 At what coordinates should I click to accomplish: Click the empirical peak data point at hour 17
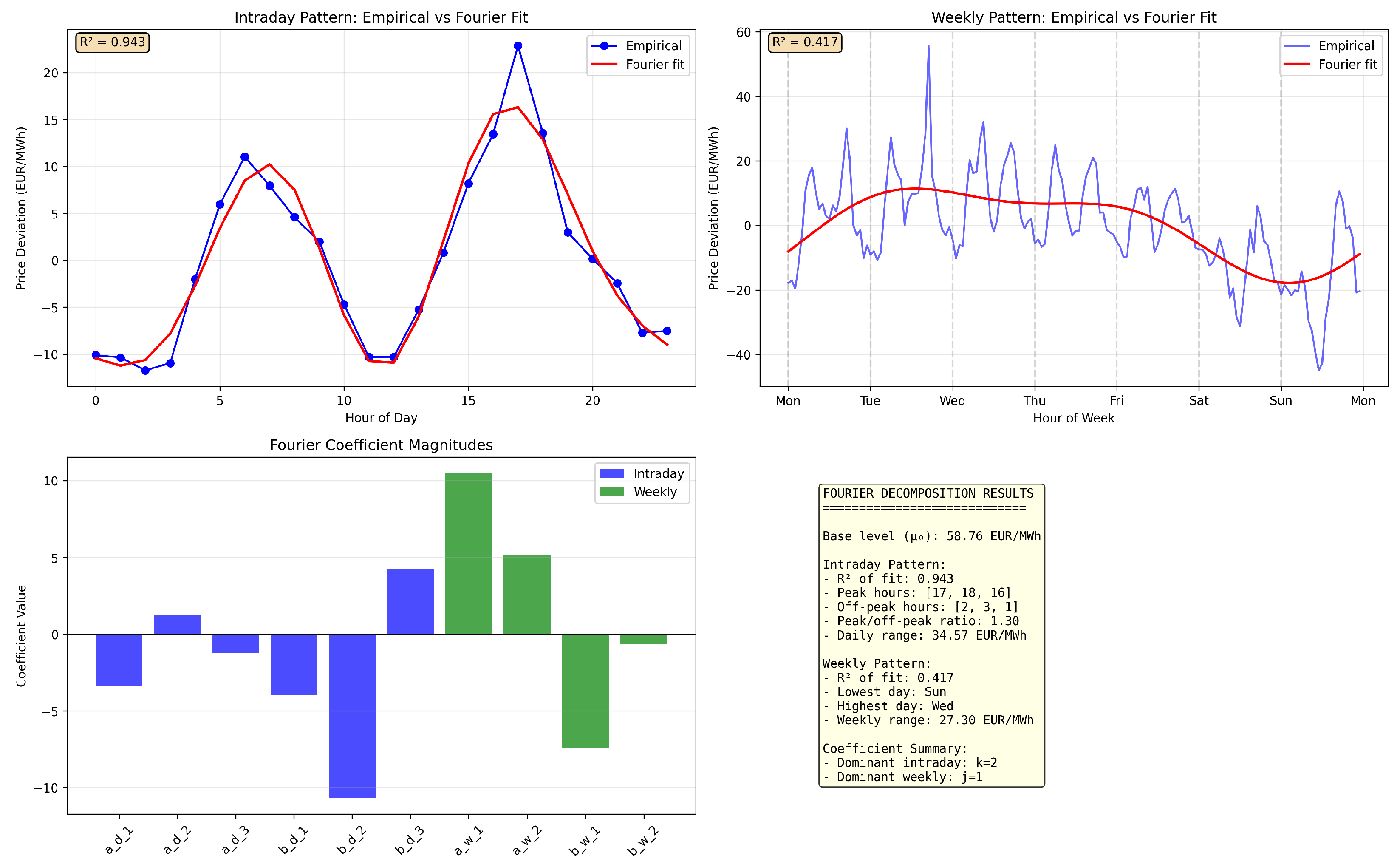coord(518,46)
